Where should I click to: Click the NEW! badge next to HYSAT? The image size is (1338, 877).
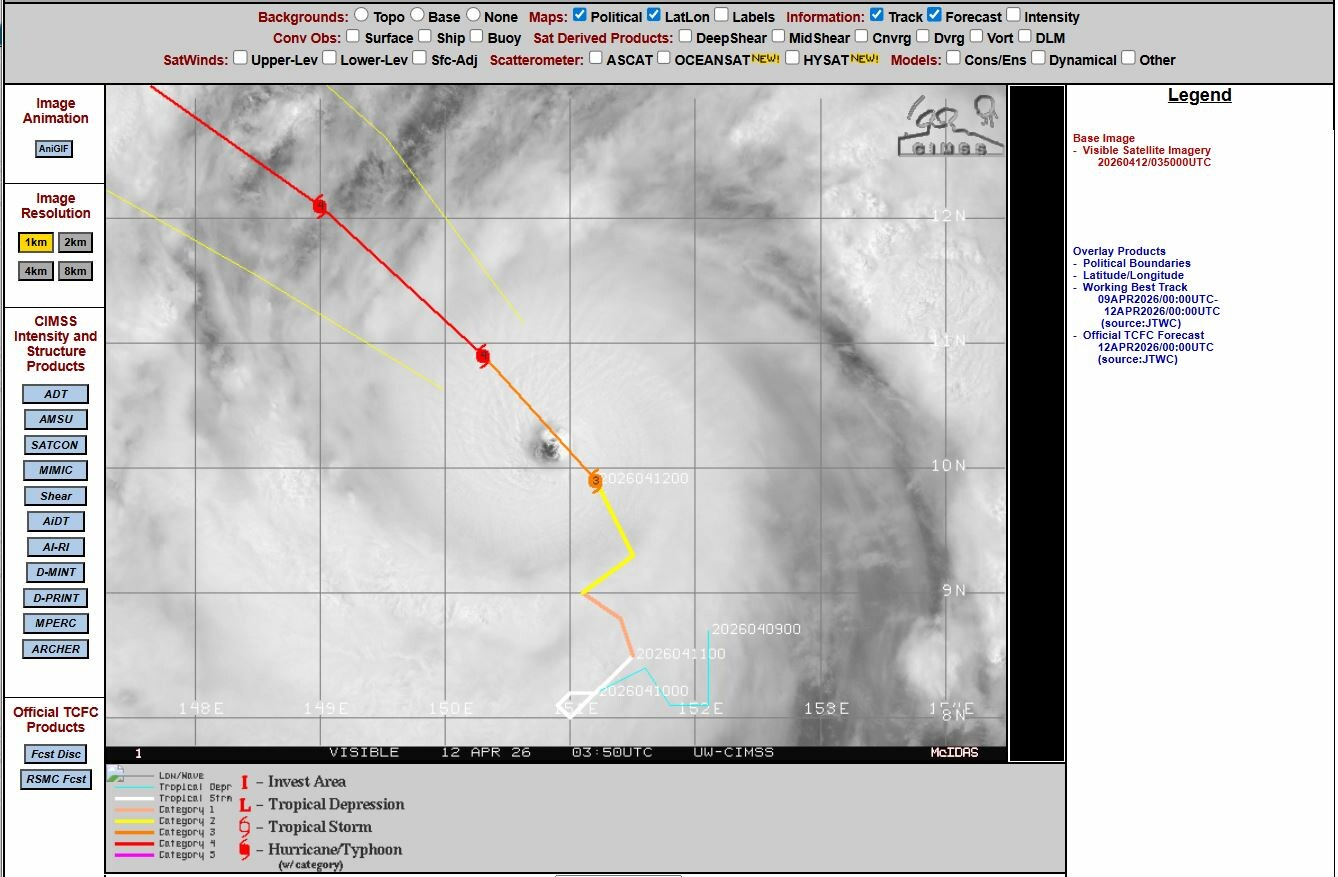pos(864,59)
